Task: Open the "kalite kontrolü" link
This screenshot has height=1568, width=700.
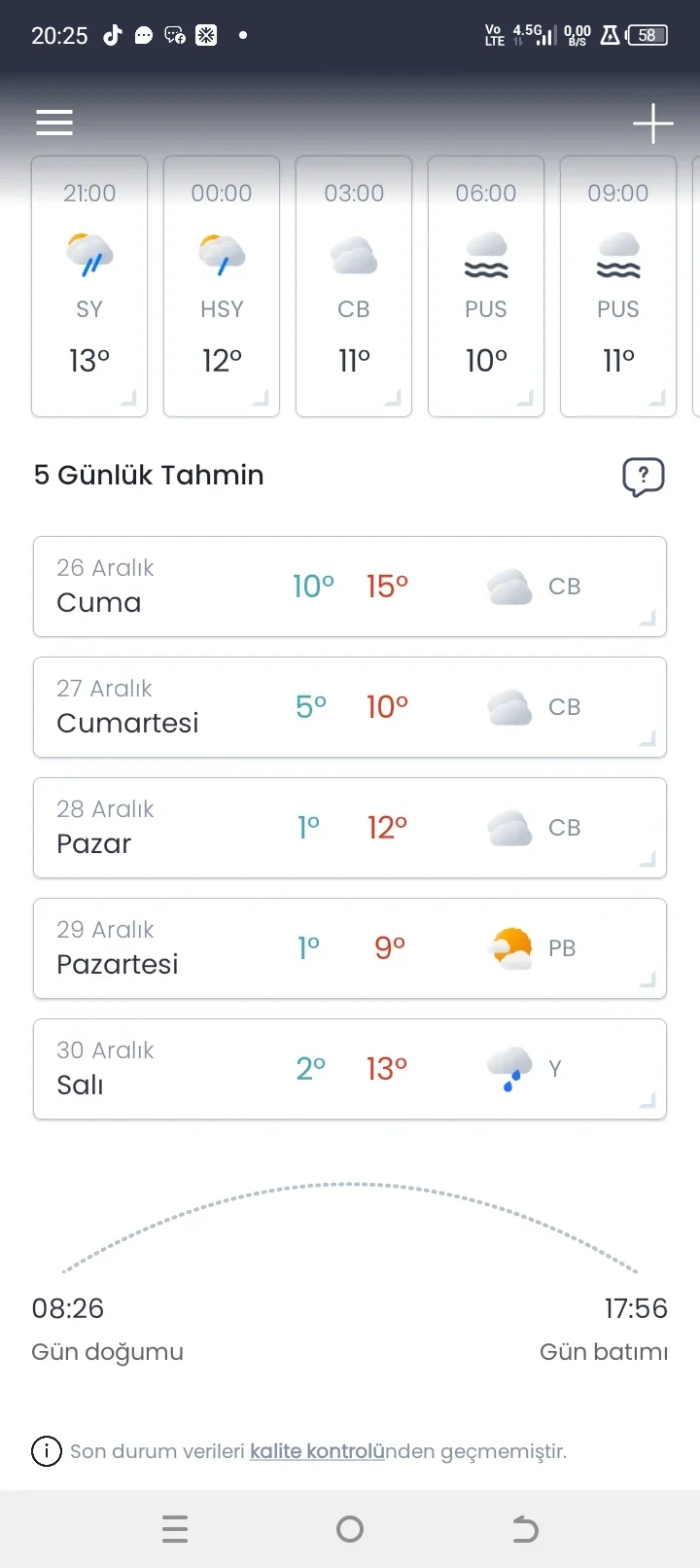Action: coord(317,1451)
